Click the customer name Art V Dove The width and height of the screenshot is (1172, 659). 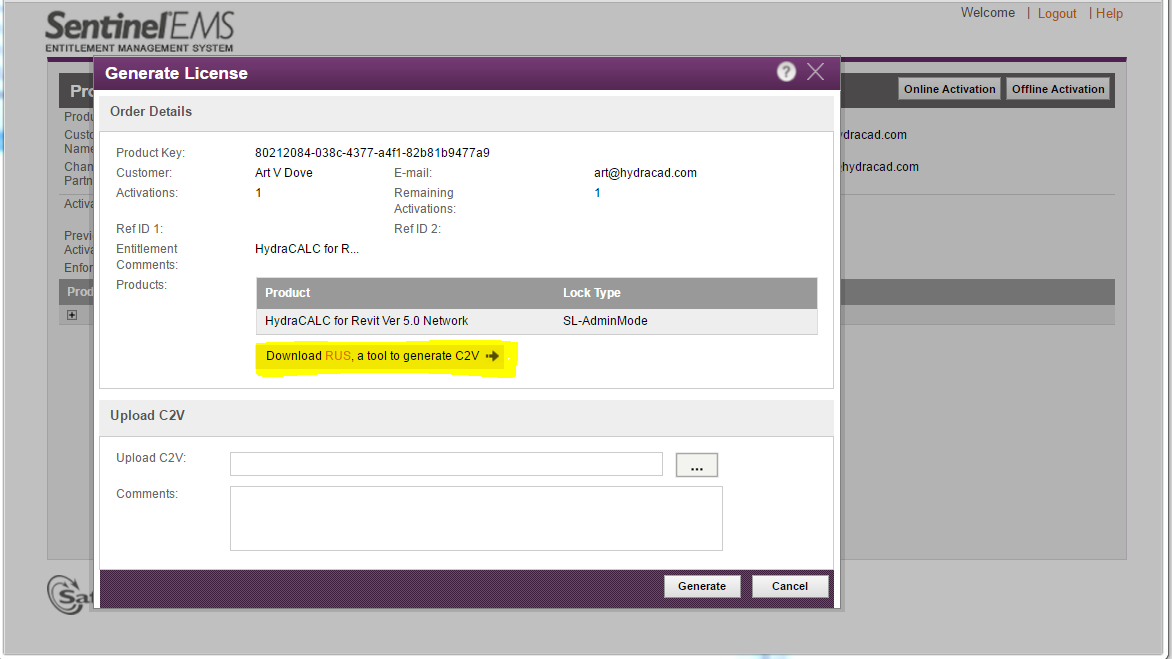click(x=284, y=173)
